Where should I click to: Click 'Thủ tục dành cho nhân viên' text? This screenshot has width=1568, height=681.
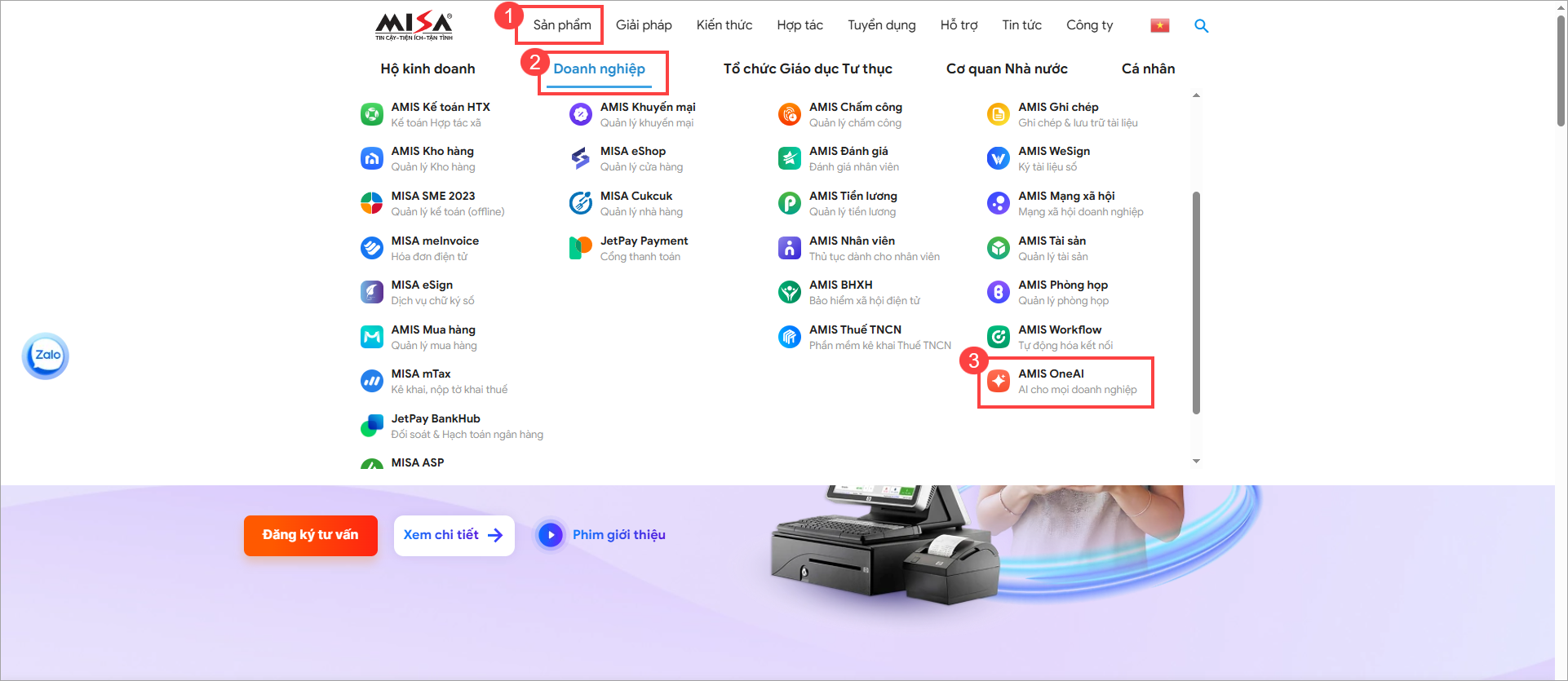pos(875,257)
